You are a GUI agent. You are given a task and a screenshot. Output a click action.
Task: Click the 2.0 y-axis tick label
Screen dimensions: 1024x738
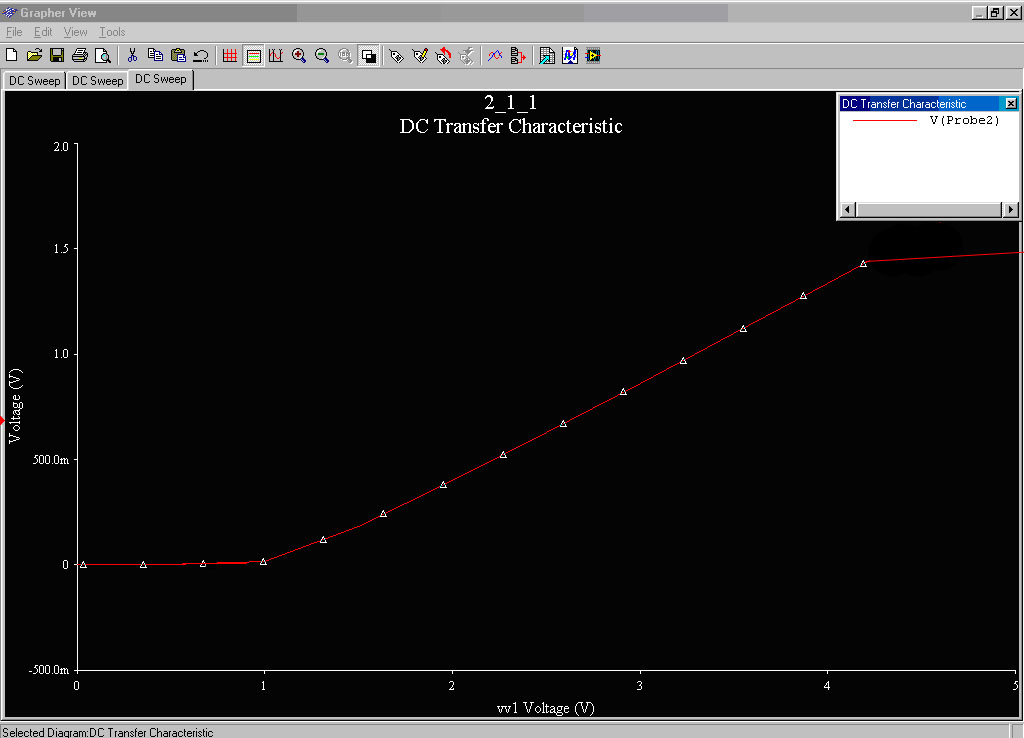(61, 146)
